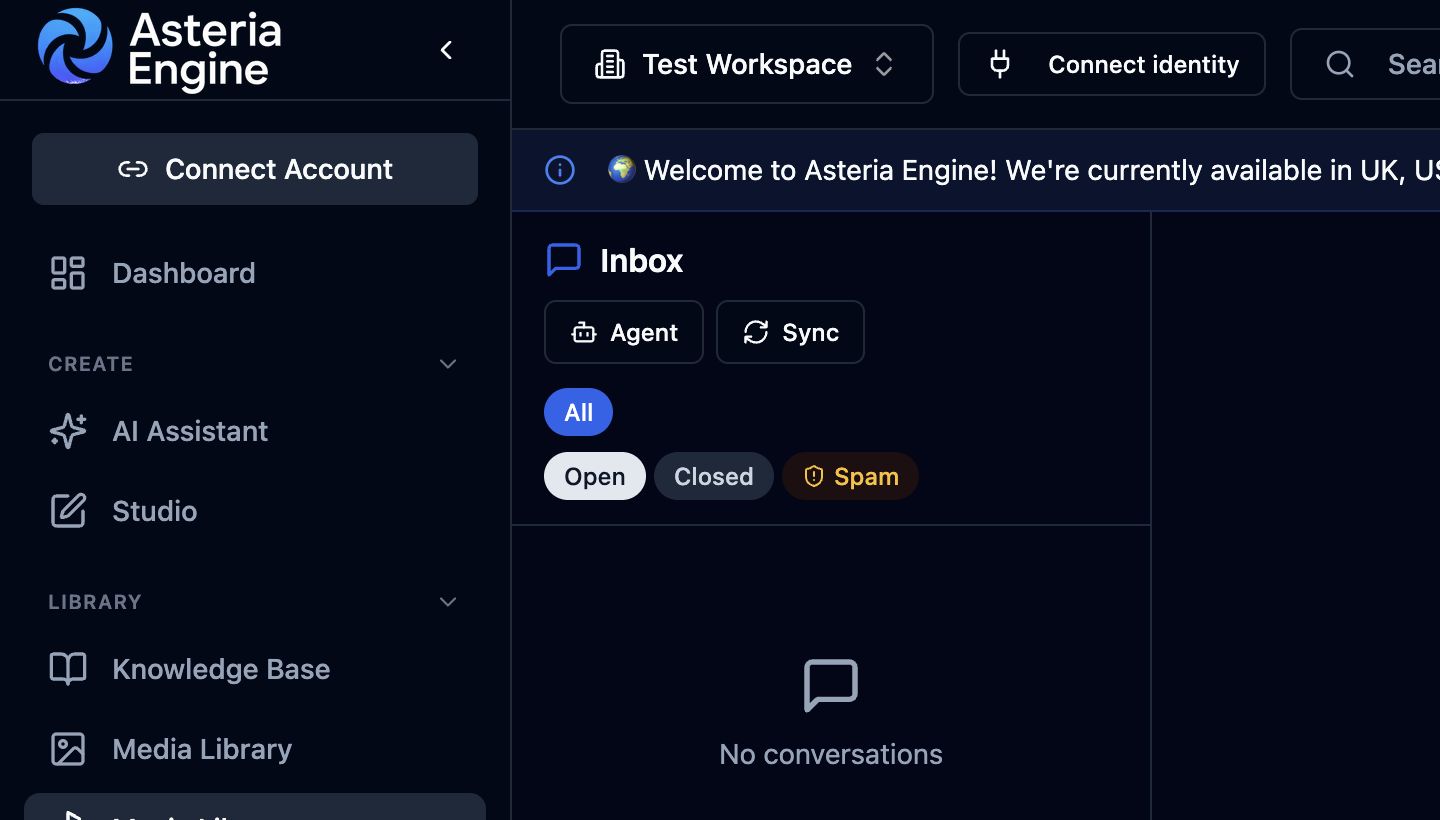This screenshot has width=1440, height=820.
Task: Click the info icon in welcome banner
Action: (560, 170)
